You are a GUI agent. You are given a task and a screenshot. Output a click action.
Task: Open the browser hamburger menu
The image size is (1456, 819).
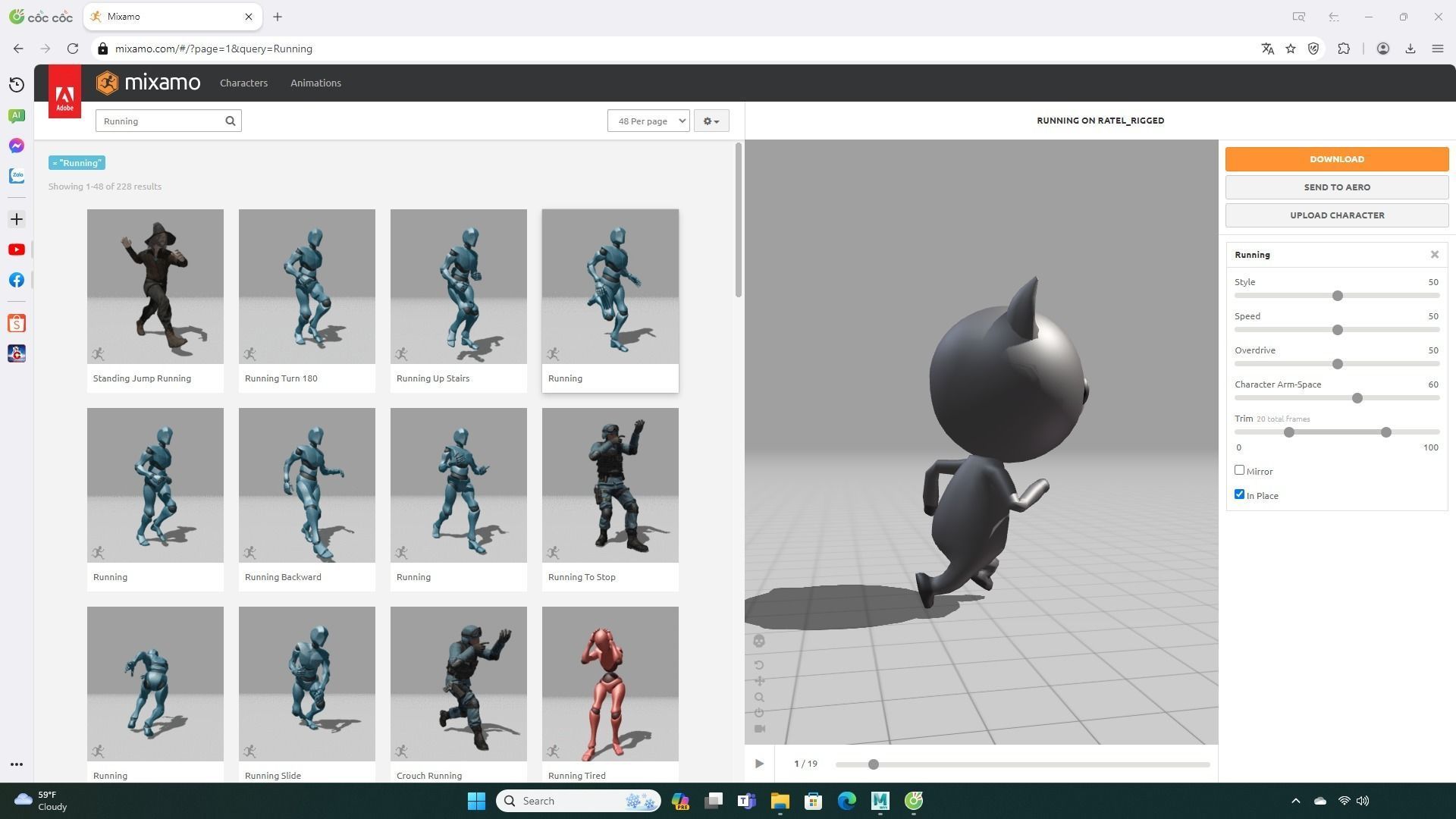click(x=1438, y=49)
